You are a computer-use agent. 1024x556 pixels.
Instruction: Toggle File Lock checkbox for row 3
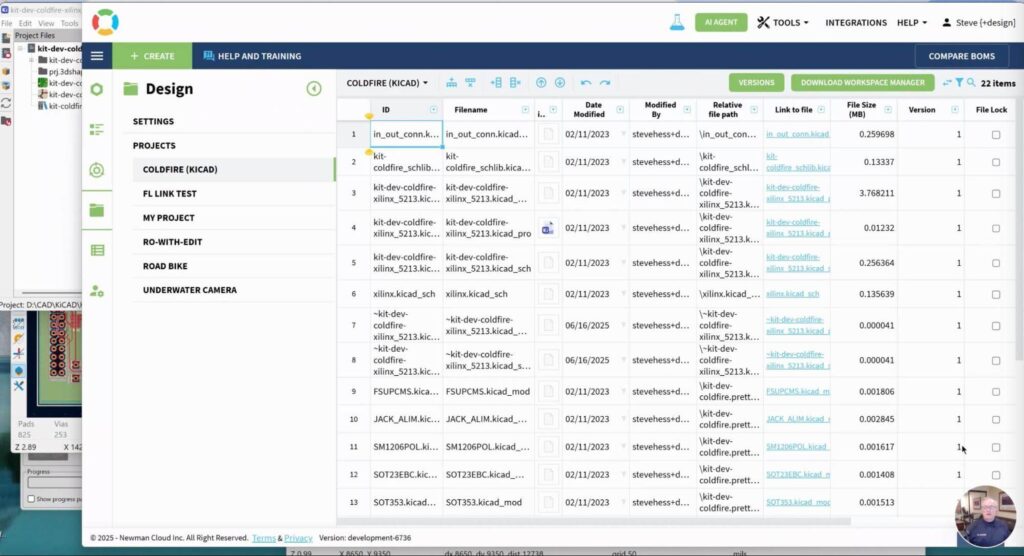(995, 193)
